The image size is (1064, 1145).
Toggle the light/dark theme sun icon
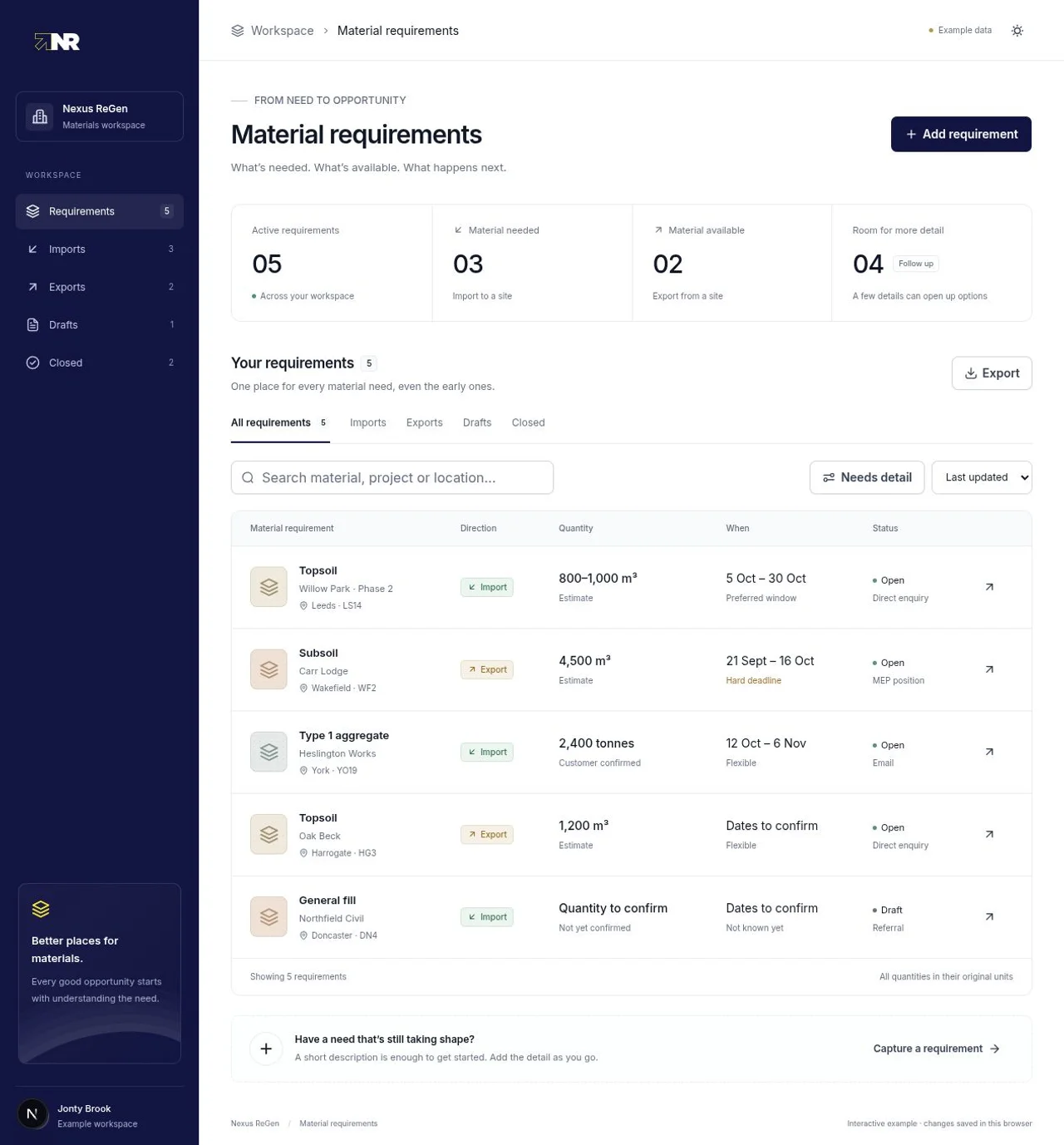[x=1017, y=31]
